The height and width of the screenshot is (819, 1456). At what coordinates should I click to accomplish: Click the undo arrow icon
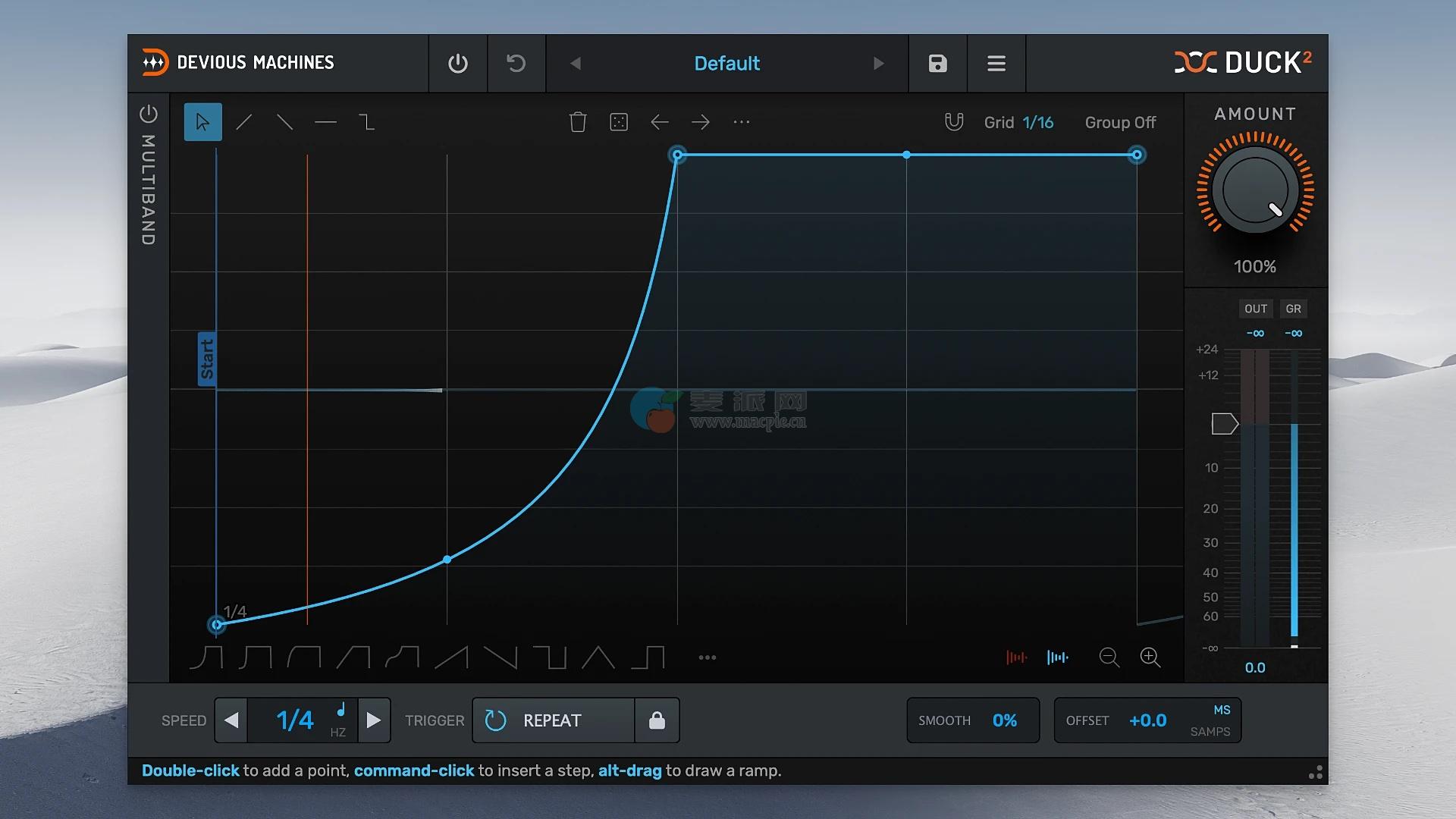(516, 64)
